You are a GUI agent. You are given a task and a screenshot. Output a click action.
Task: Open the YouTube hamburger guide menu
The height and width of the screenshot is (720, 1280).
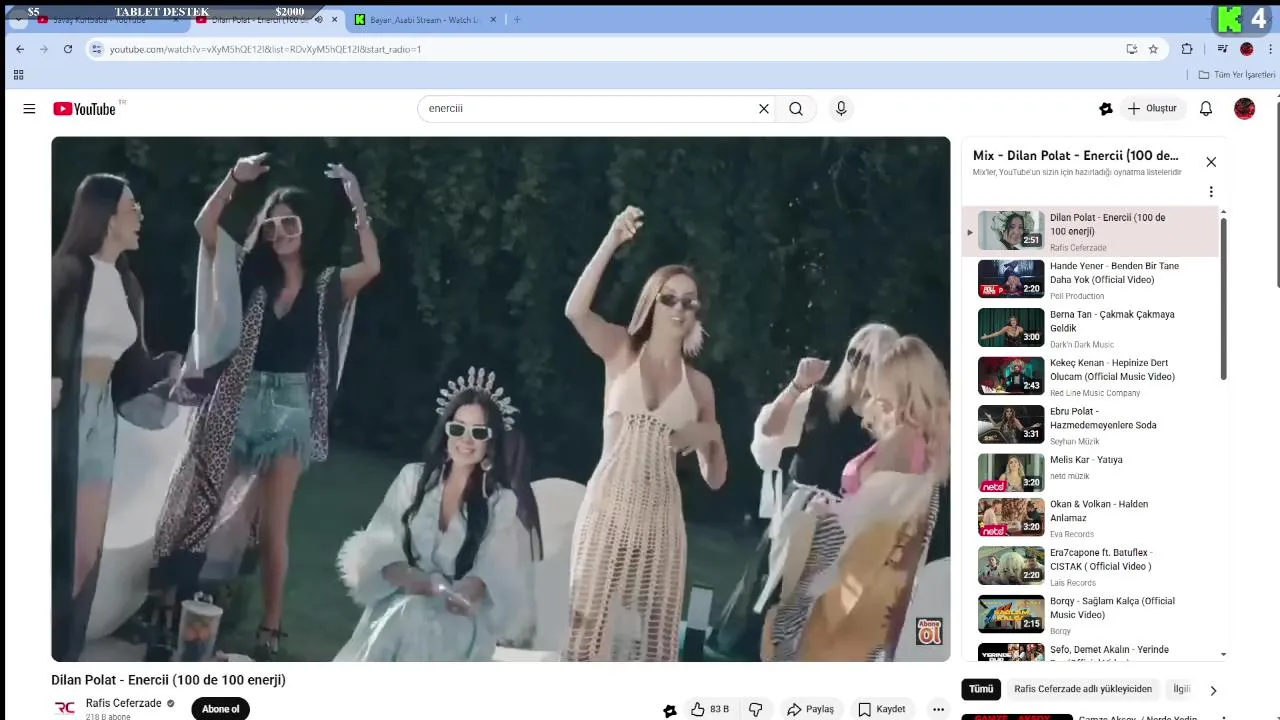(29, 109)
